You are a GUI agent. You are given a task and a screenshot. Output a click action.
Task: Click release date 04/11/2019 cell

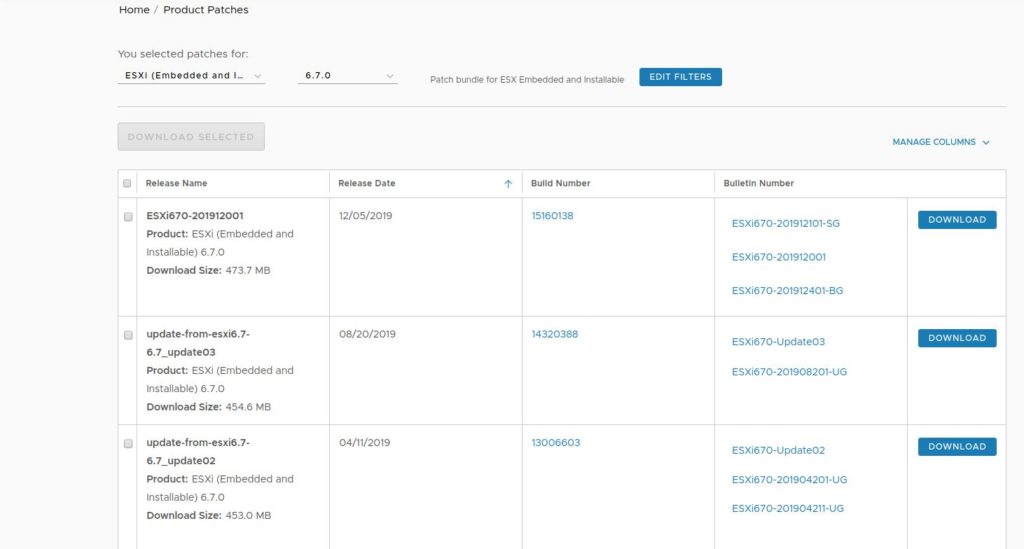tap(364, 443)
